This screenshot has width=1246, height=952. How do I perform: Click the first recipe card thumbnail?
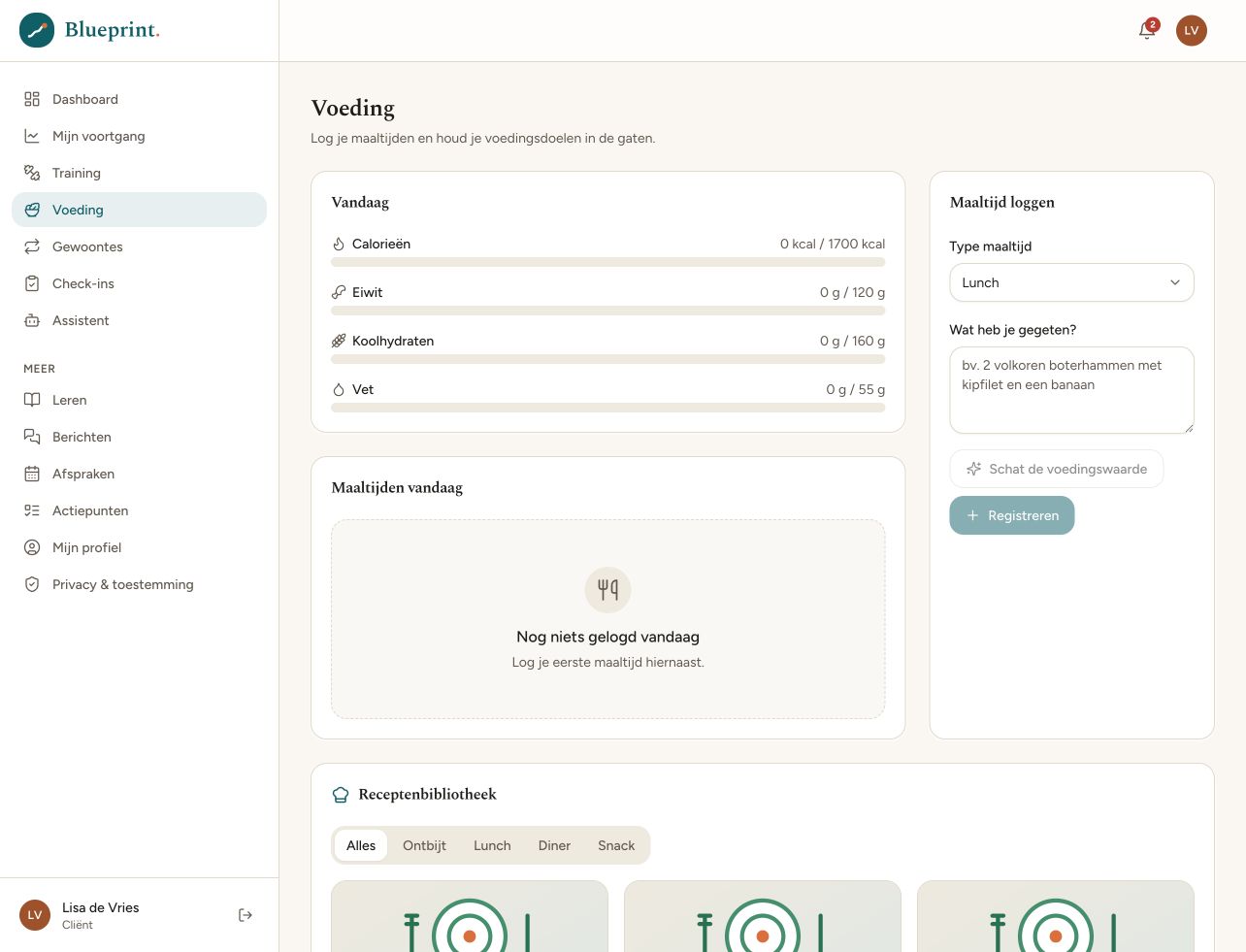pyautogui.click(x=470, y=916)
